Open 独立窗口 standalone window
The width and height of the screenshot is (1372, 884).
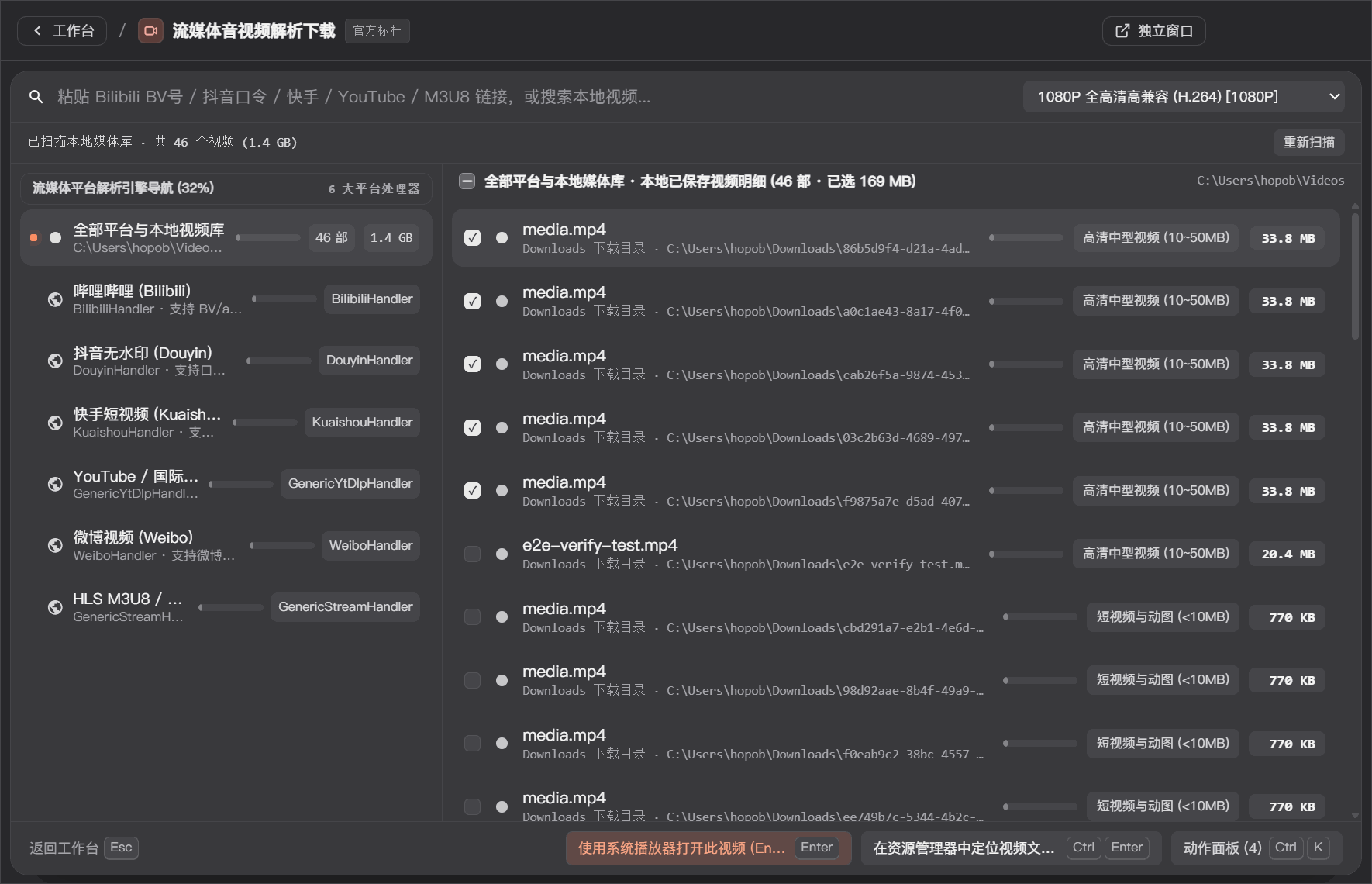(1153, 31)
